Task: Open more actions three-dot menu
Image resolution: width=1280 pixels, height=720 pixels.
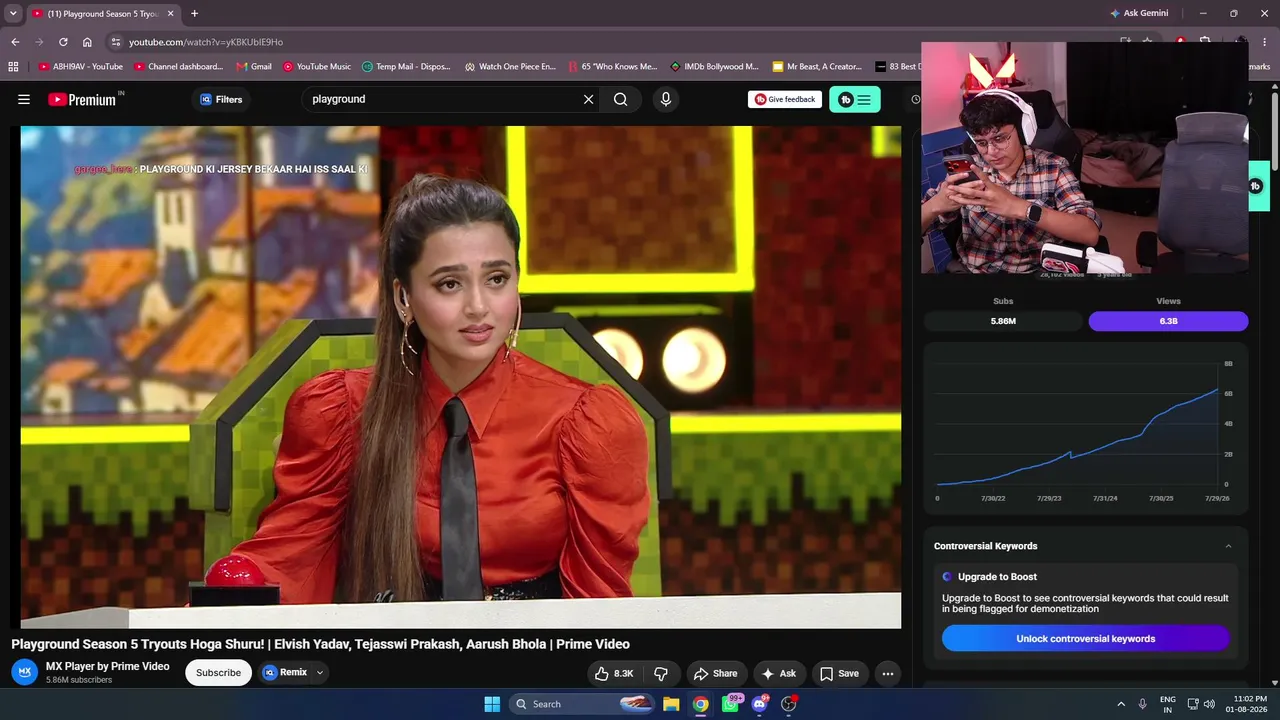Action: [888, 673]
